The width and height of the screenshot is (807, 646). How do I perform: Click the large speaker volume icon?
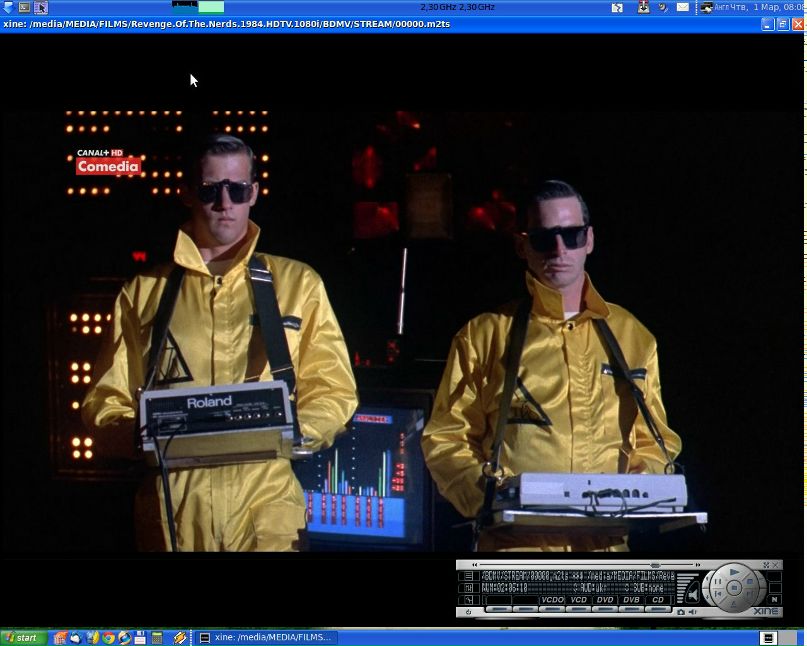coord(693,595)
